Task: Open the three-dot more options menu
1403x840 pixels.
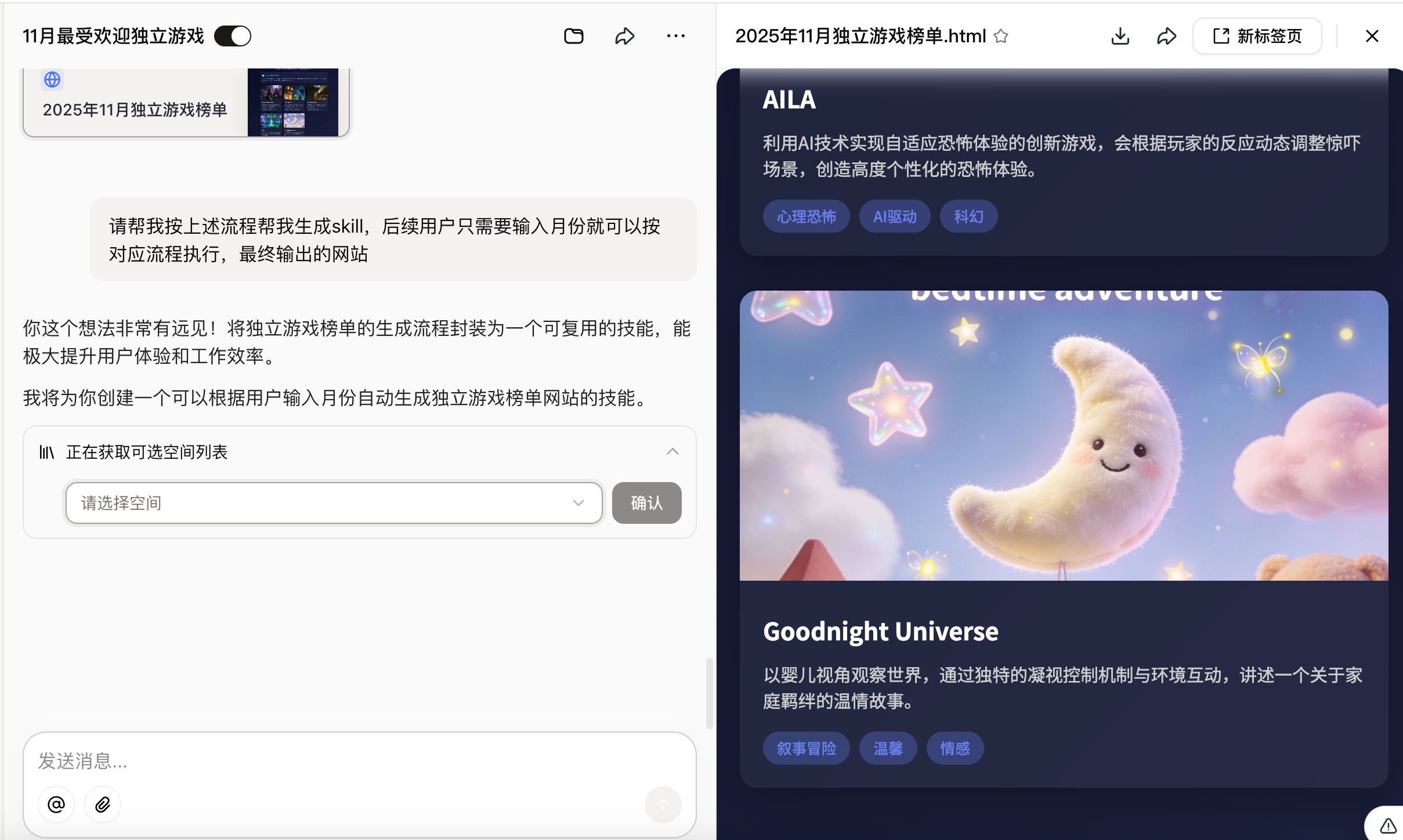Action: tap(675, 36)
